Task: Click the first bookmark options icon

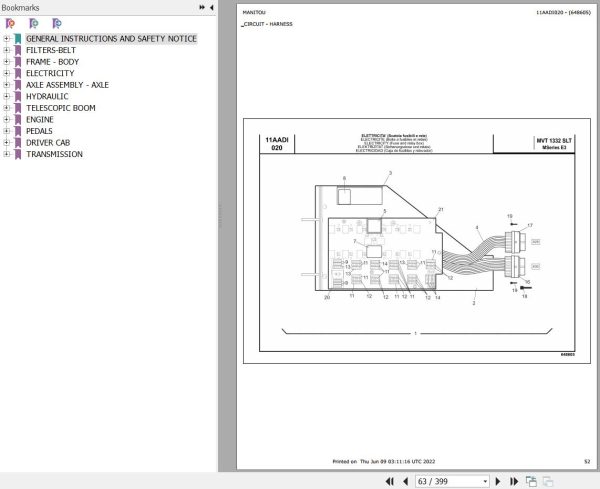Action: [10, 23]
